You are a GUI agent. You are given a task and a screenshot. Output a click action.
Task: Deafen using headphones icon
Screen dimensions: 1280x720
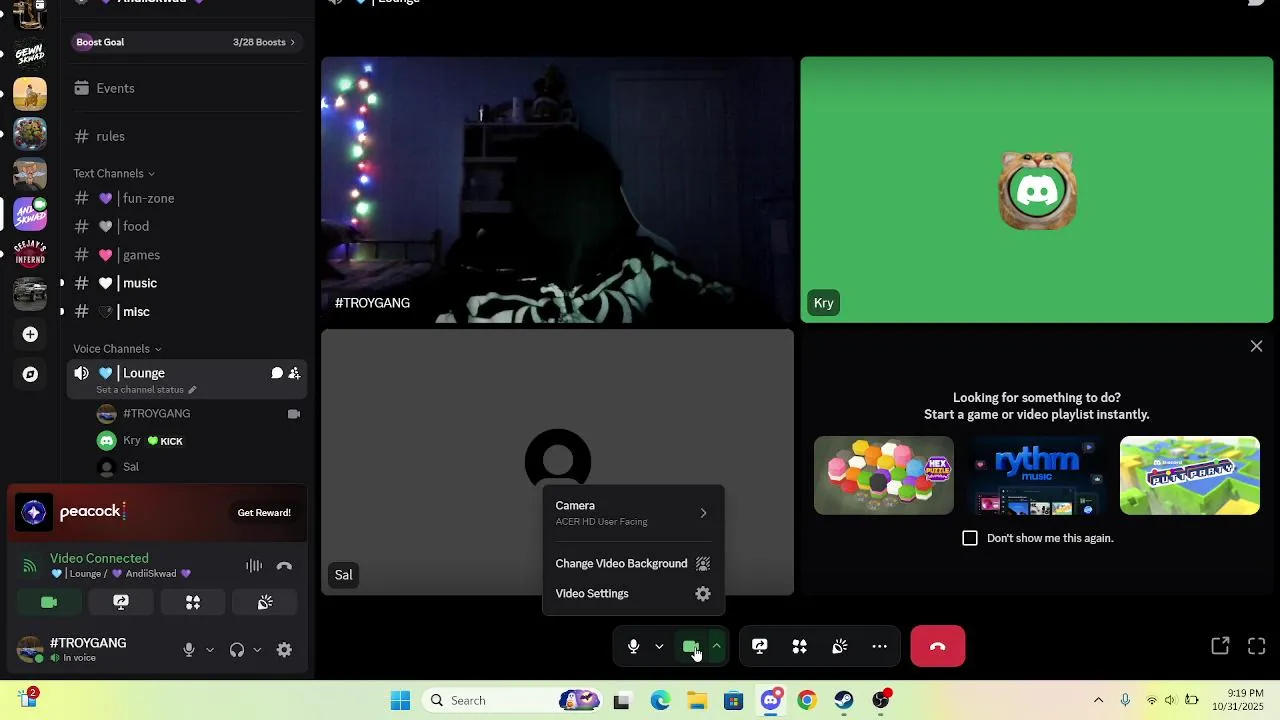237,650
